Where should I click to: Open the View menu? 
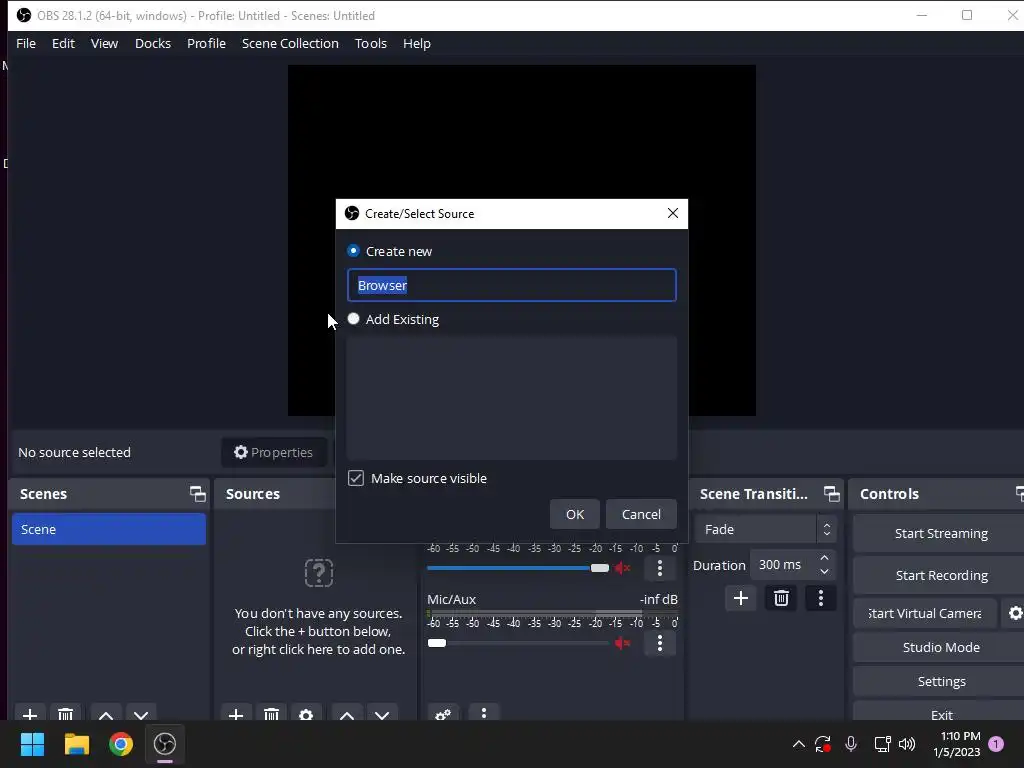pyautogui.click(x=104, y=43)
